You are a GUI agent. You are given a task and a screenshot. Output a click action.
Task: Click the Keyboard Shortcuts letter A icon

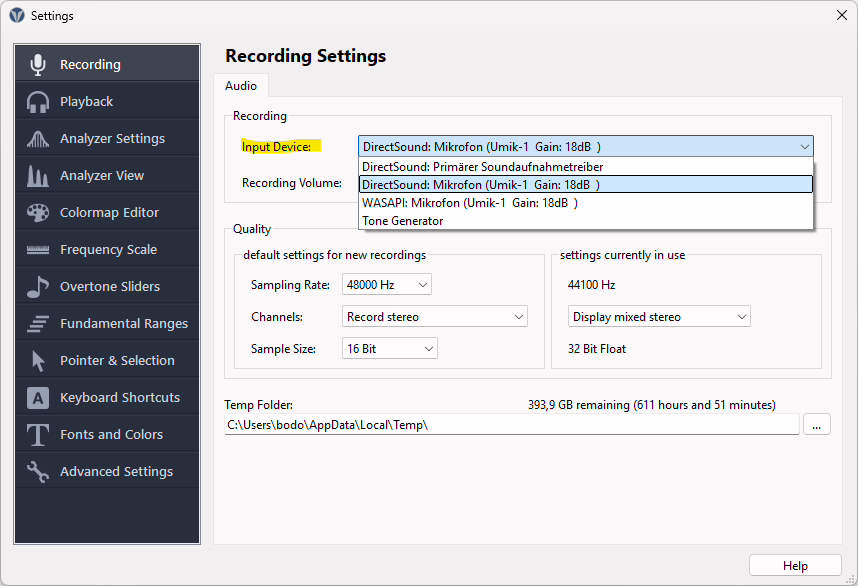pos(37,396)
